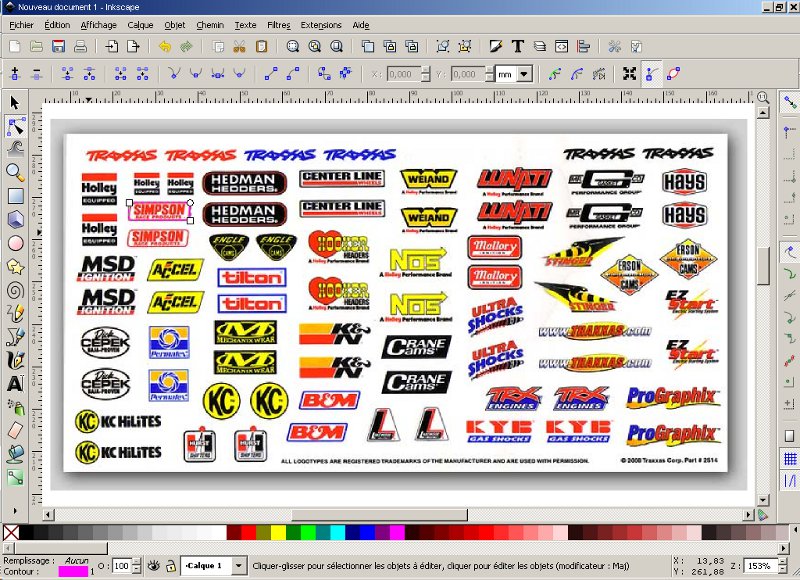Pick the magenta palette swatch

(397, 533)
